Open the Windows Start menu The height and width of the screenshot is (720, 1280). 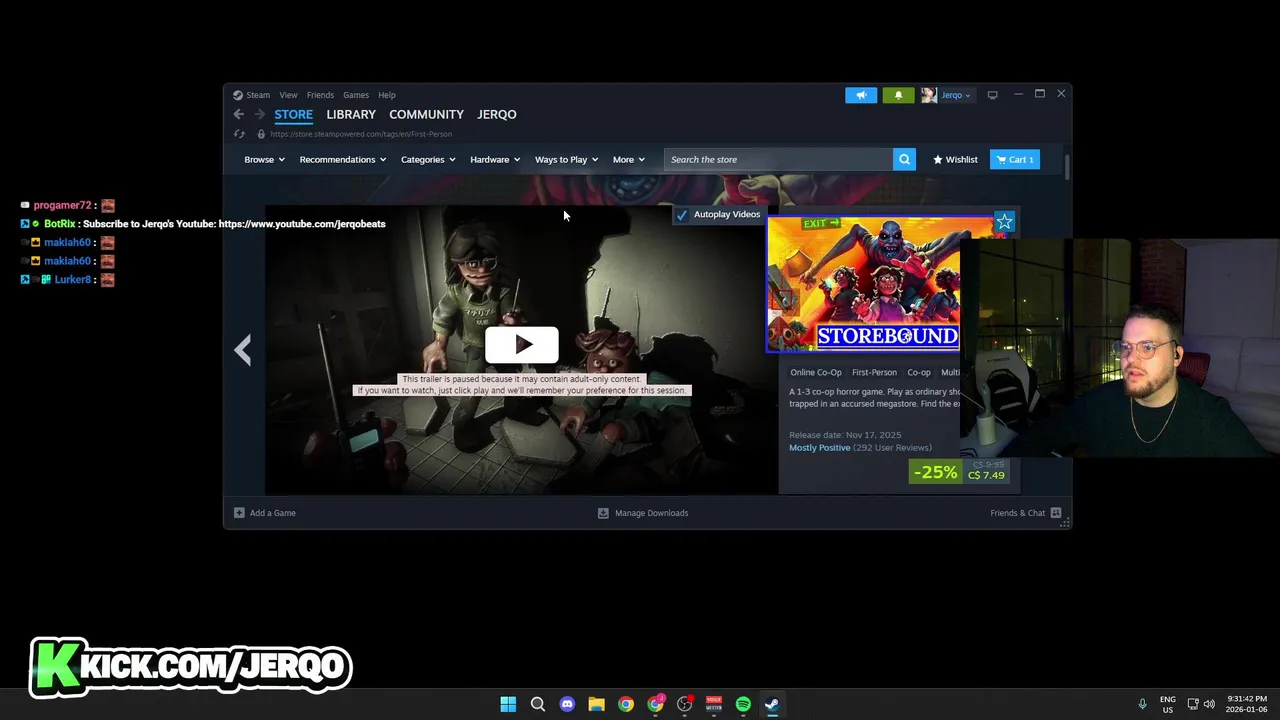point(508,704)
